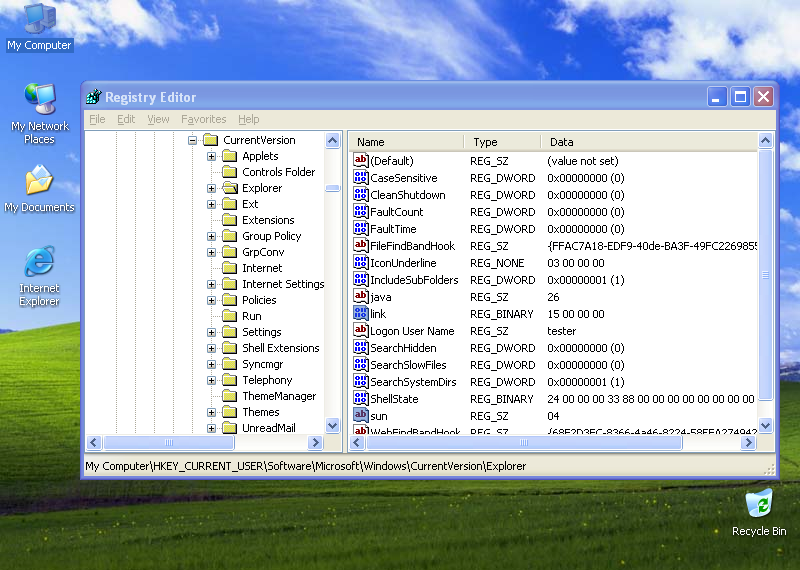
Task: Select the ThemeManager key
Action: click(x=279, y=396)
